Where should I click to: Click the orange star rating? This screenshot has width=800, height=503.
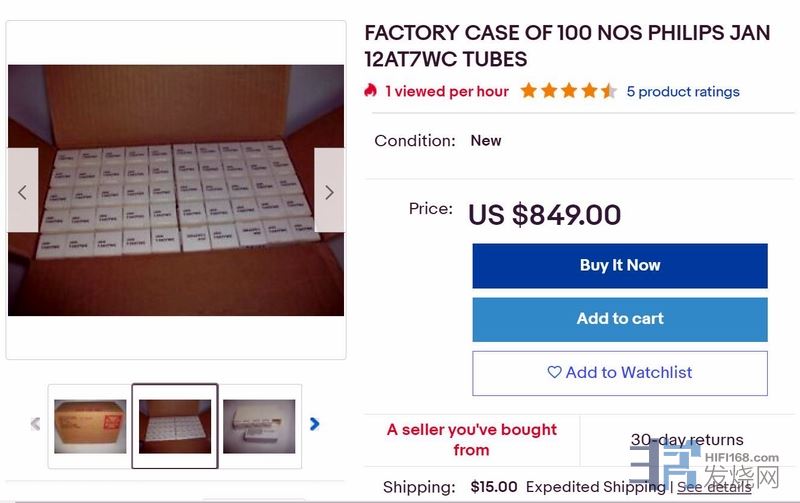pos(568,91)
